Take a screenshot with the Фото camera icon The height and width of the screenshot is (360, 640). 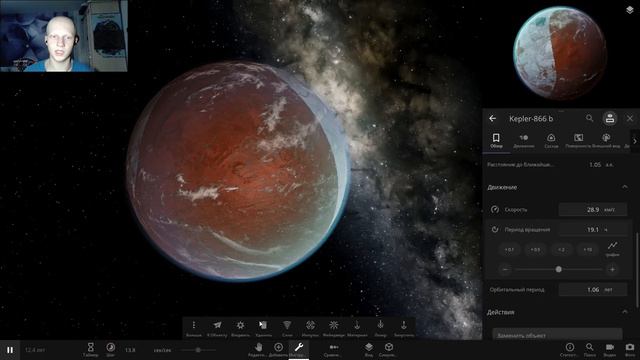(x=630, y=349)
